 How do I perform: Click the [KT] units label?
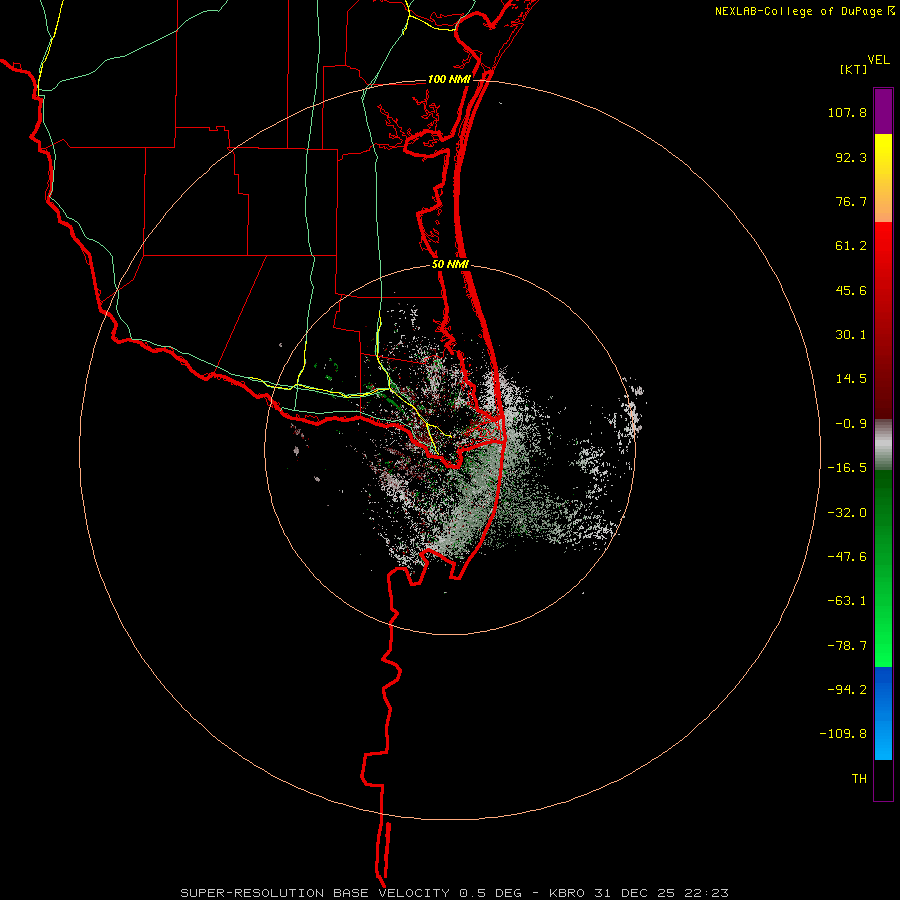(854, 69)
